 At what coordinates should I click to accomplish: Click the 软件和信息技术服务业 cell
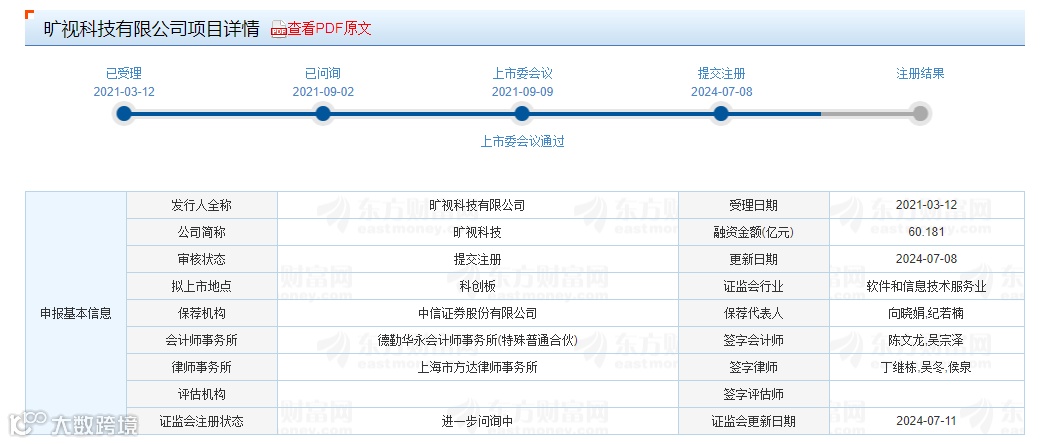pos(926,286)
